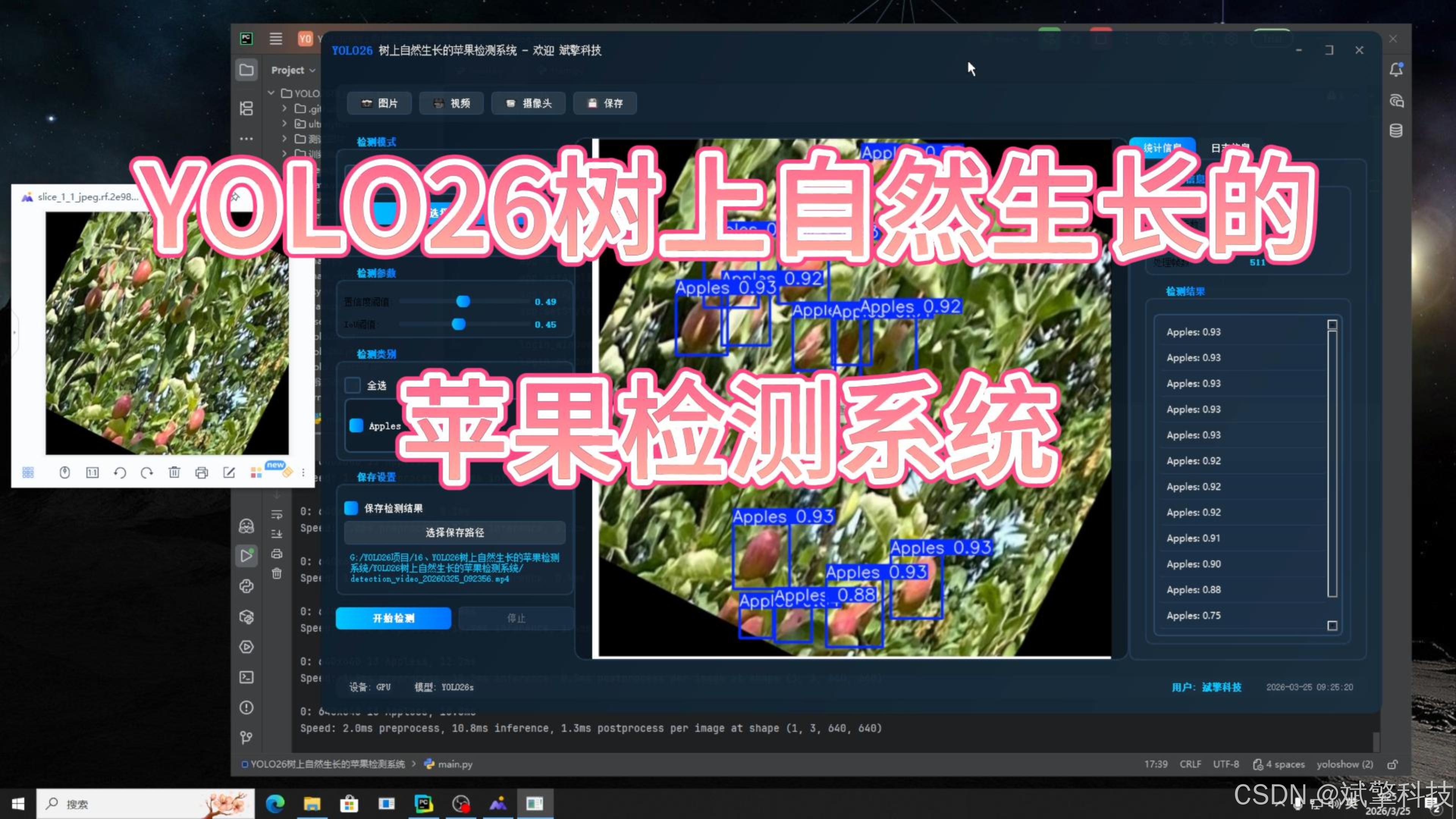This screenshot has width=1456, height=819.
Task: Click the detection results list scrollbar
Action: coord(1332,463)
